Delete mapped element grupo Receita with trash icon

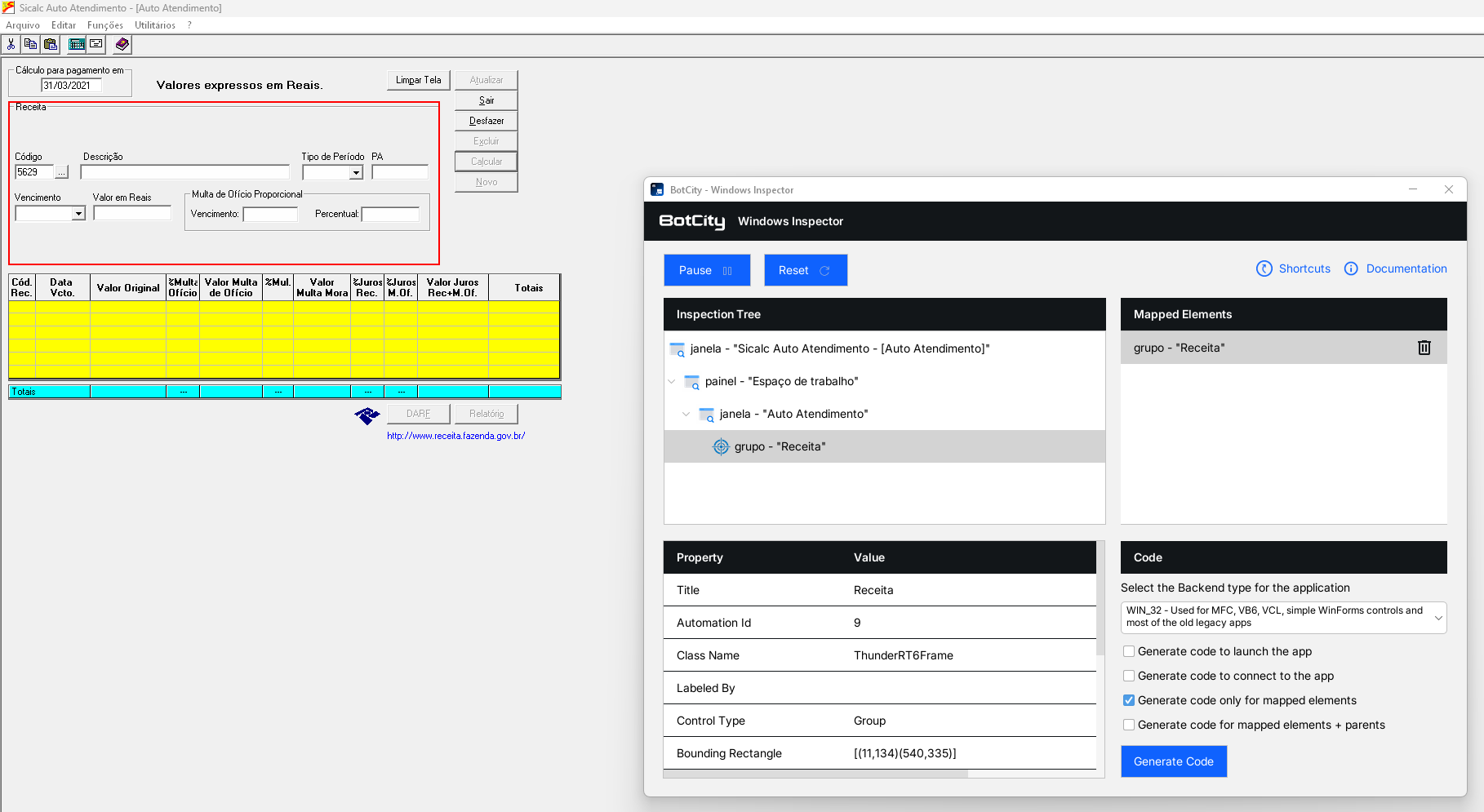[1424, 348]
